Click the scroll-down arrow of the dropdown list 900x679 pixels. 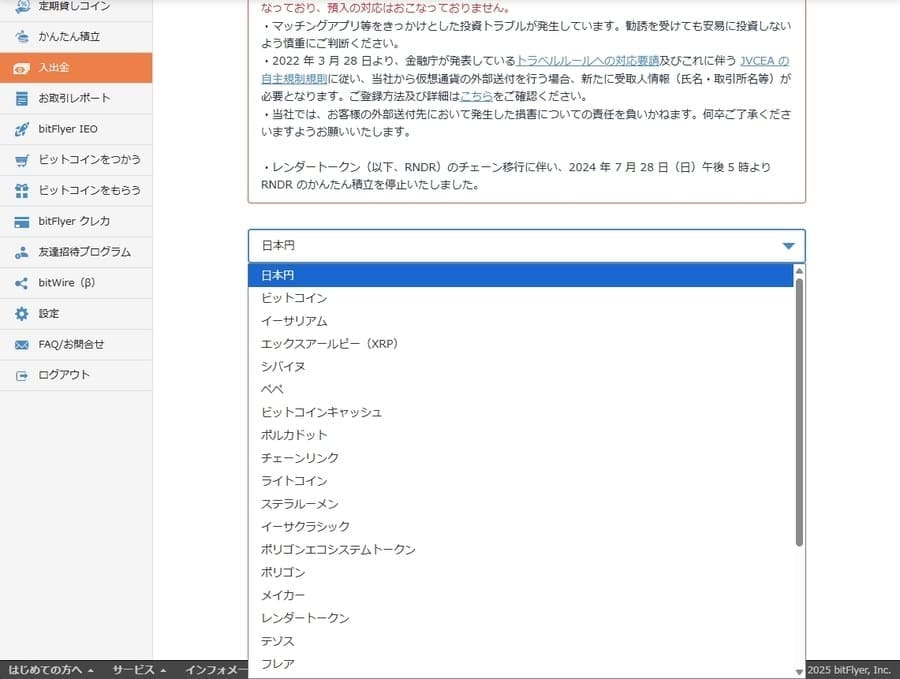click(799, 672)
